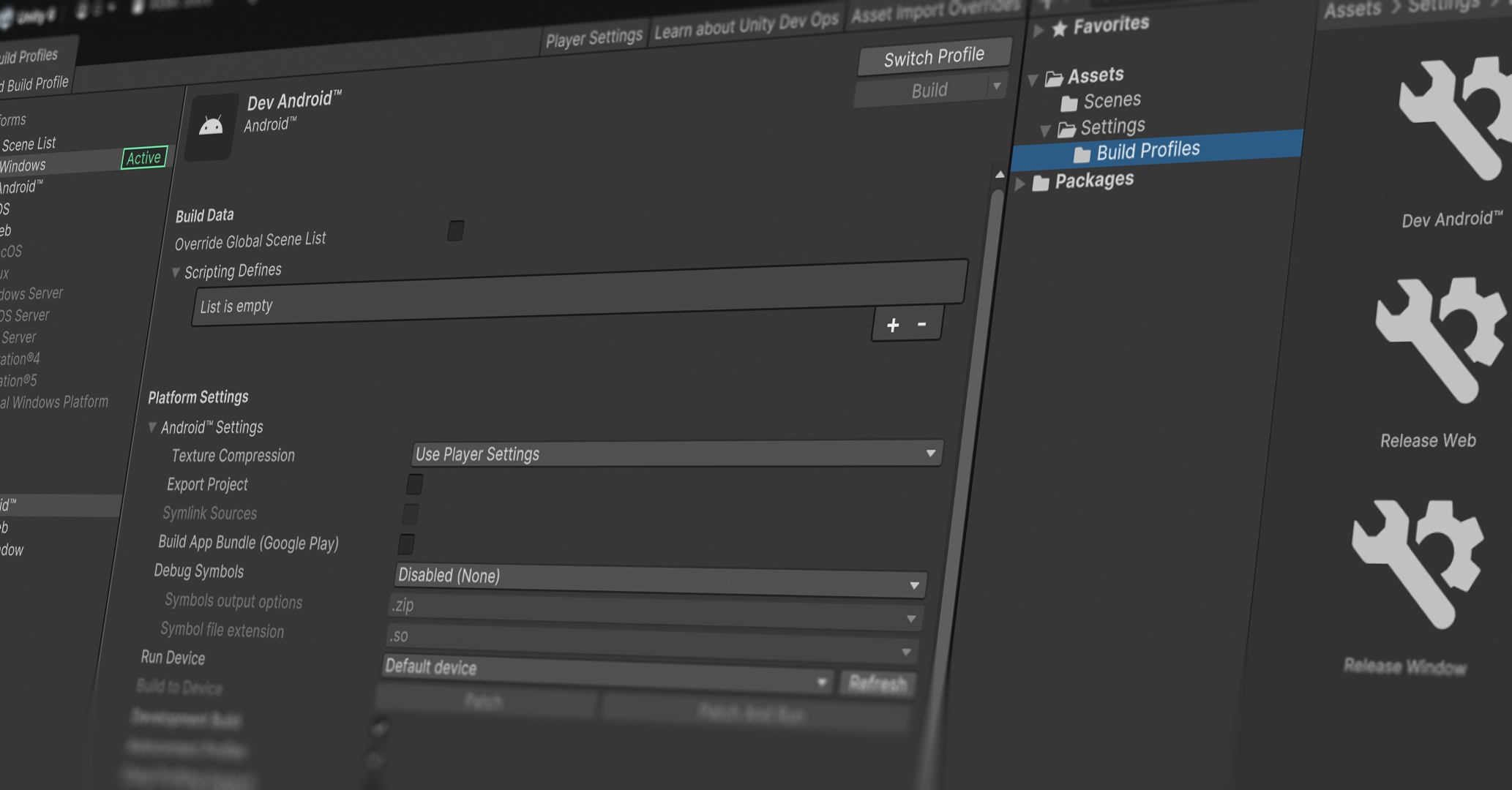Click the Build Data heading

pos(205,215)
